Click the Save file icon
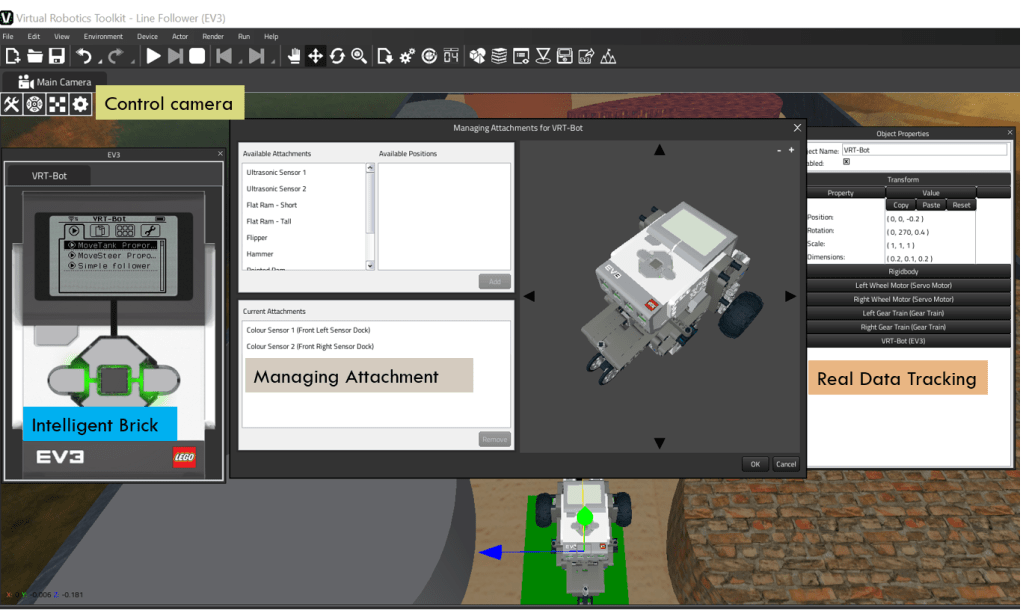 pyautogui.click(x=57, y=57)
